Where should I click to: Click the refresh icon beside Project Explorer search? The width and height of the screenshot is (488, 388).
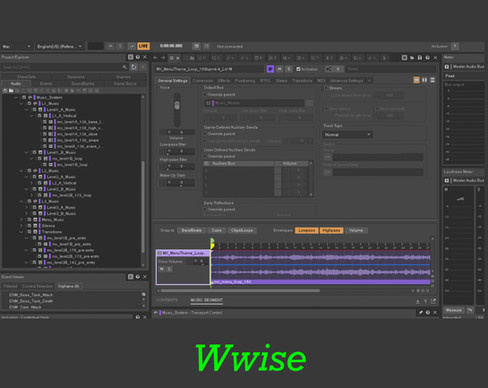click(134, 67)
